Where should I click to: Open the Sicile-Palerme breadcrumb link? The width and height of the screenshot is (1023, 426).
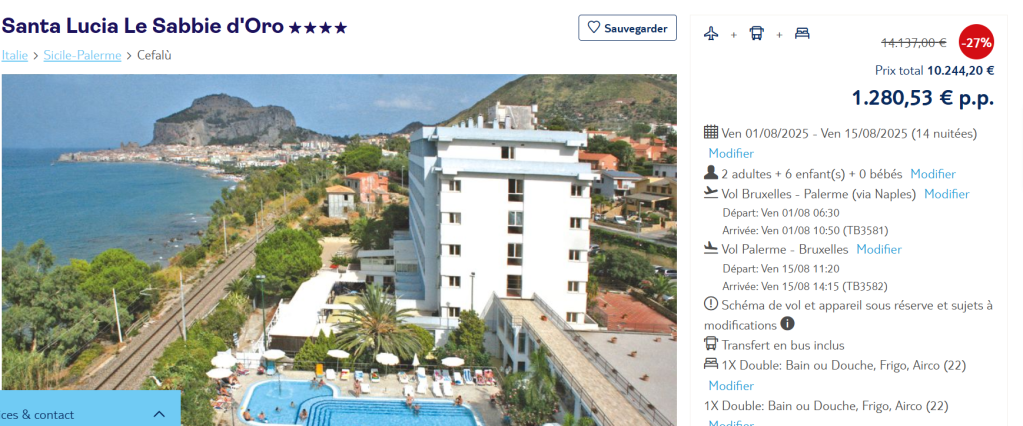tap(82, 55)
